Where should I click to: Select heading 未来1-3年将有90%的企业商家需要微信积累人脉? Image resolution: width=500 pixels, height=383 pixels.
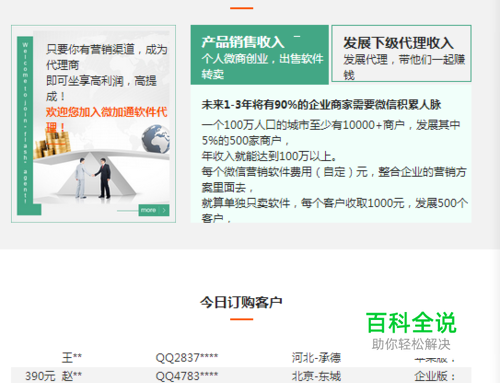[x=321, y=105]
